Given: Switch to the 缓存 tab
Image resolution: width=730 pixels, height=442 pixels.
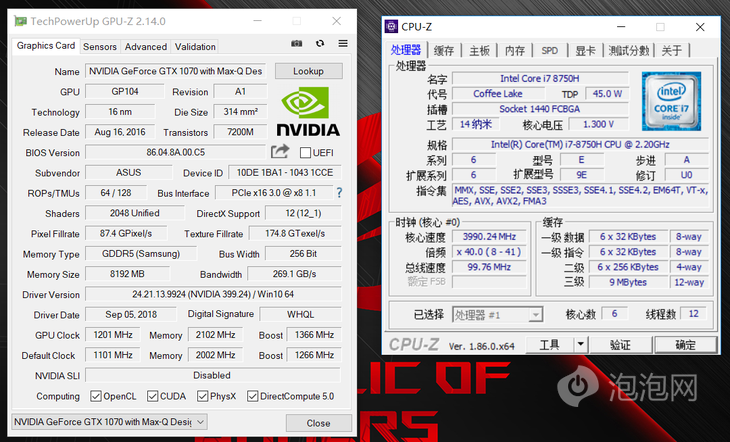Looking at the screenshot, I should point(444,50).
